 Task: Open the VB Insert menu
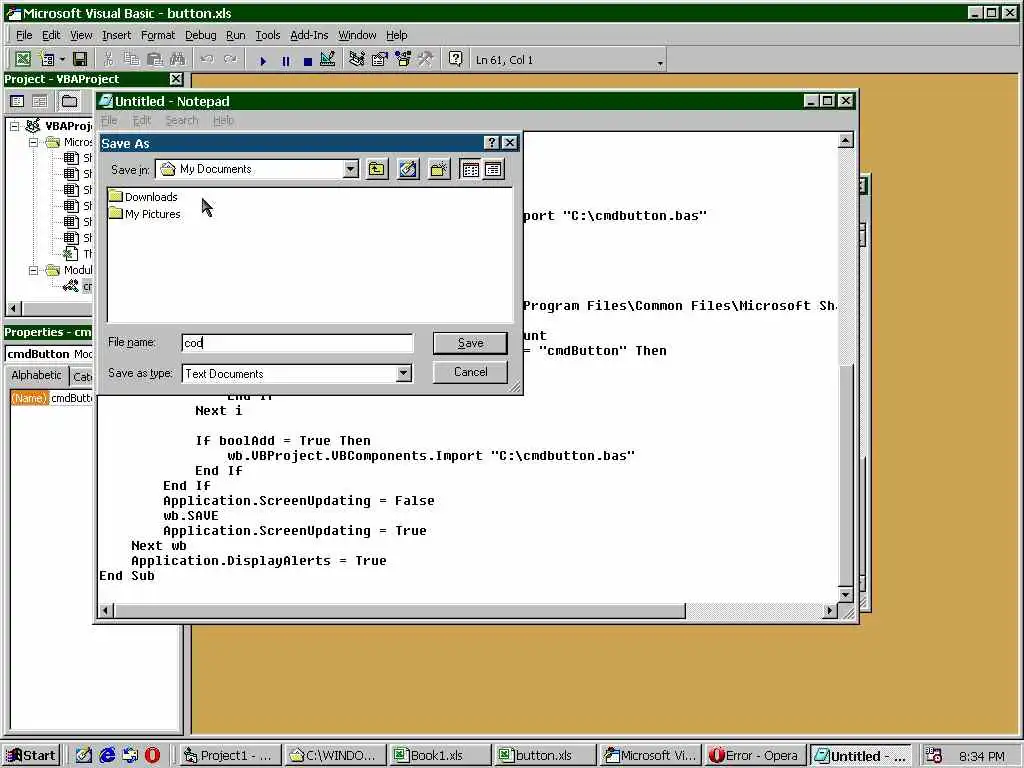[116, 35]
